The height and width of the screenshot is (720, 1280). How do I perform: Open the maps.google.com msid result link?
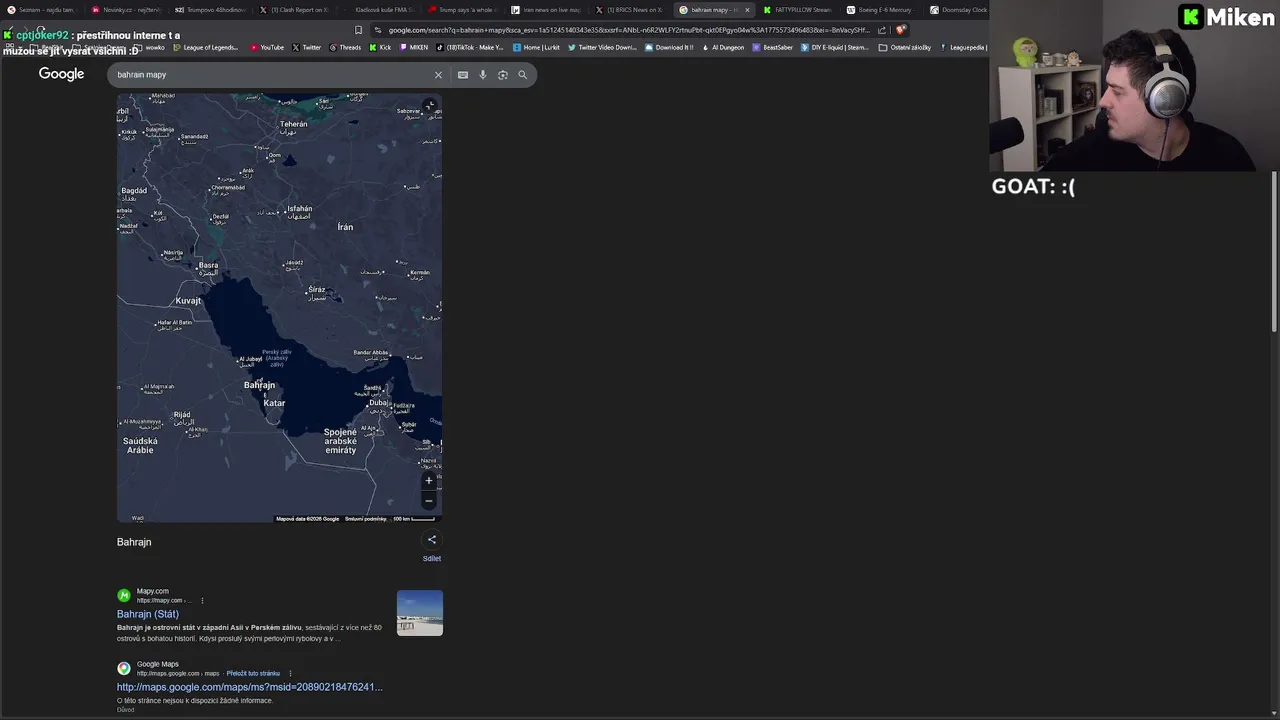(250, 687)
